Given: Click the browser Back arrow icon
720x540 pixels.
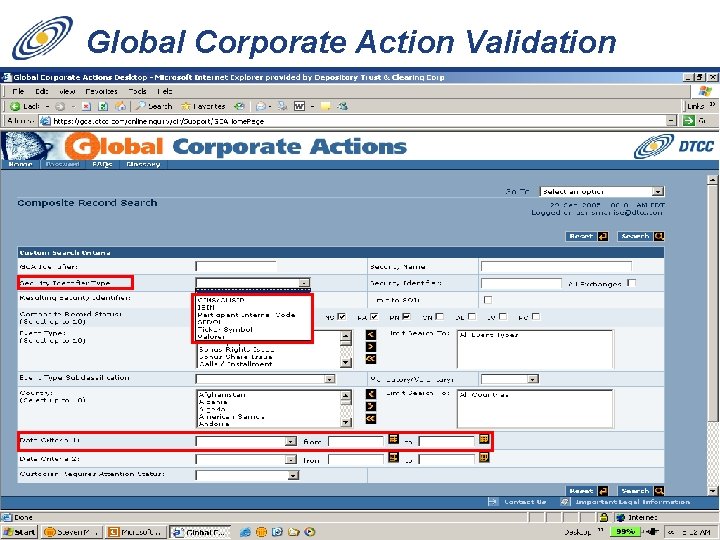Looking at the screenshot, I should pyautogui.click(x=15, y=107).
